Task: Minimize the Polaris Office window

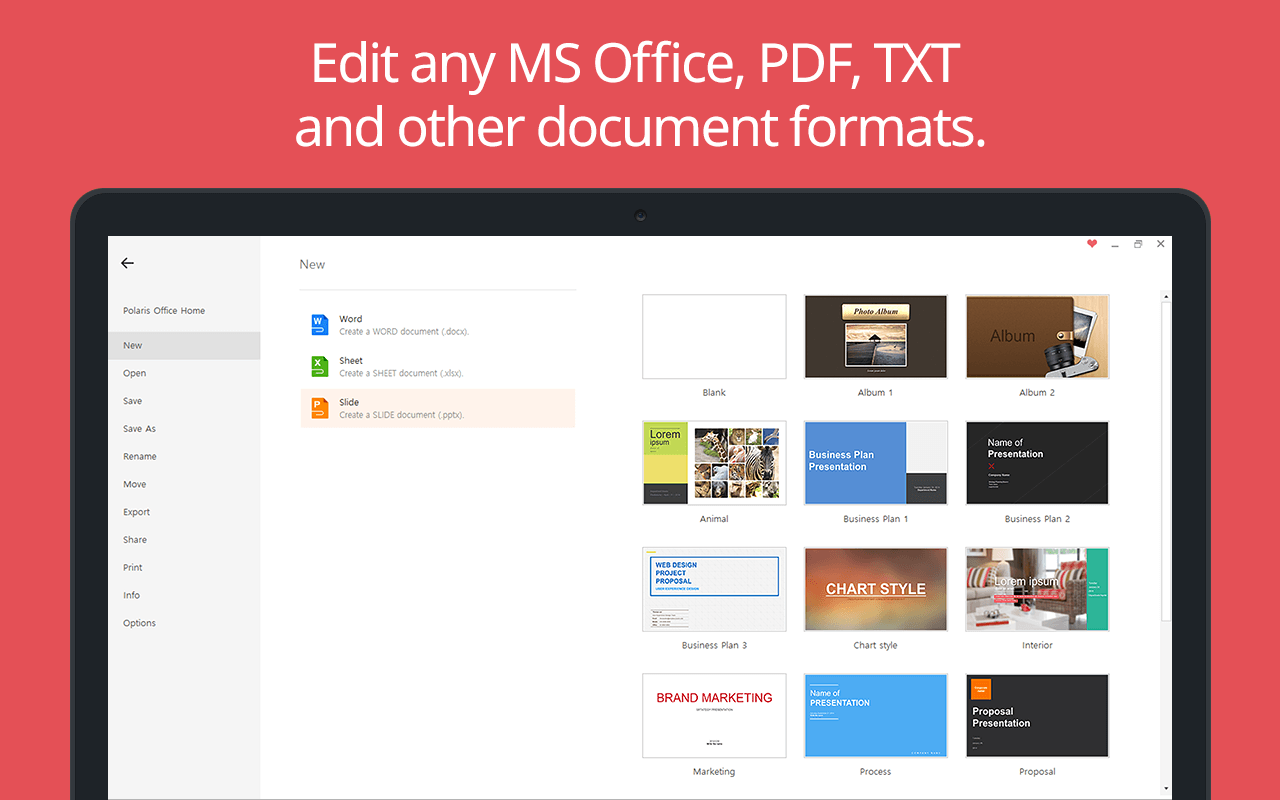Action: pos(1115,245)
